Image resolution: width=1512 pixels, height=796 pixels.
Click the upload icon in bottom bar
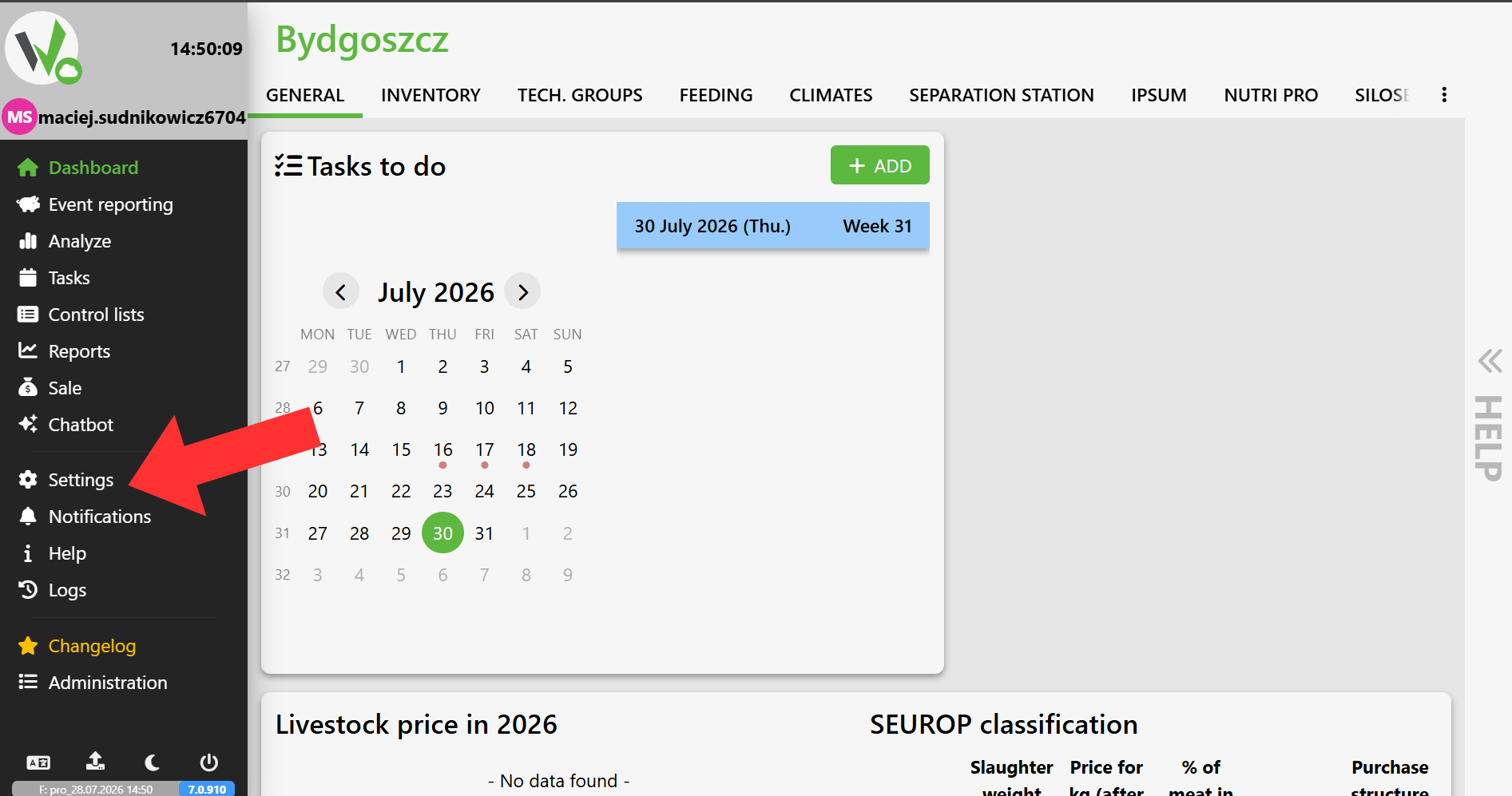(95, 762)
